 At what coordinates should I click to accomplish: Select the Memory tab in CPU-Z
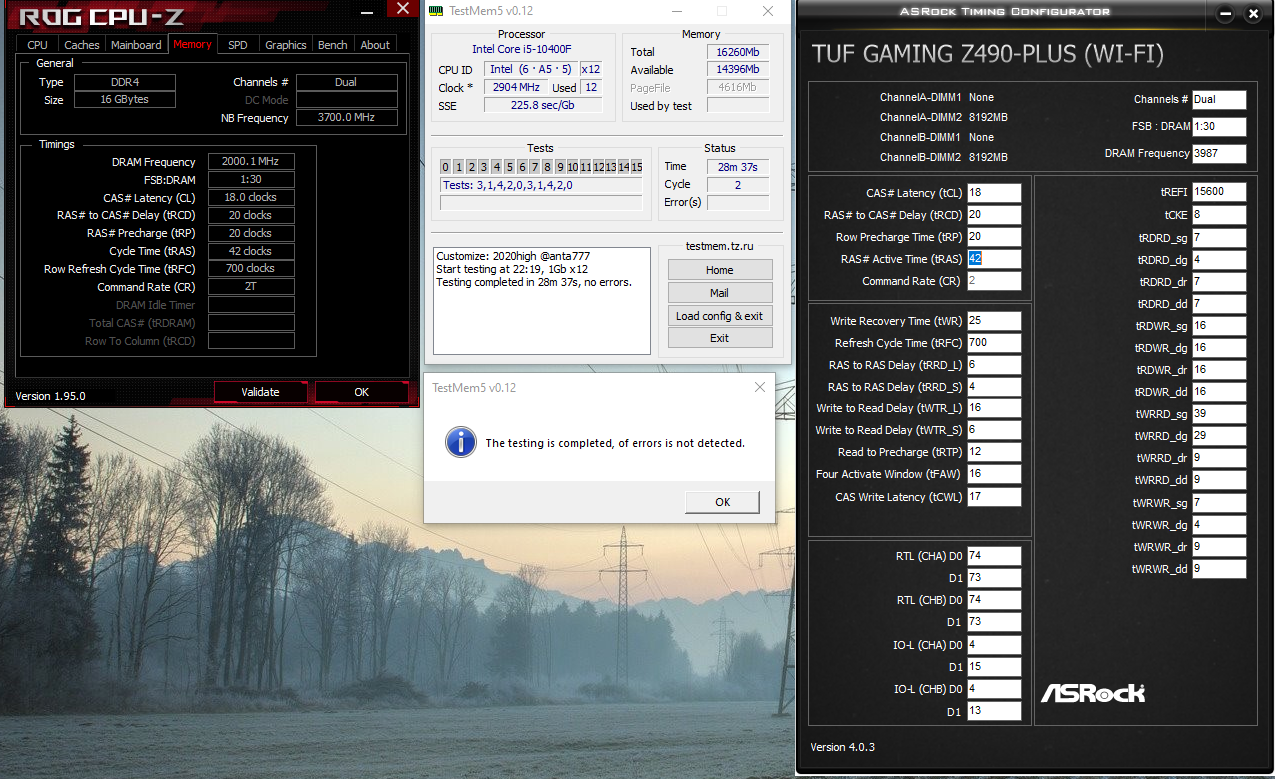pos(192,44)
